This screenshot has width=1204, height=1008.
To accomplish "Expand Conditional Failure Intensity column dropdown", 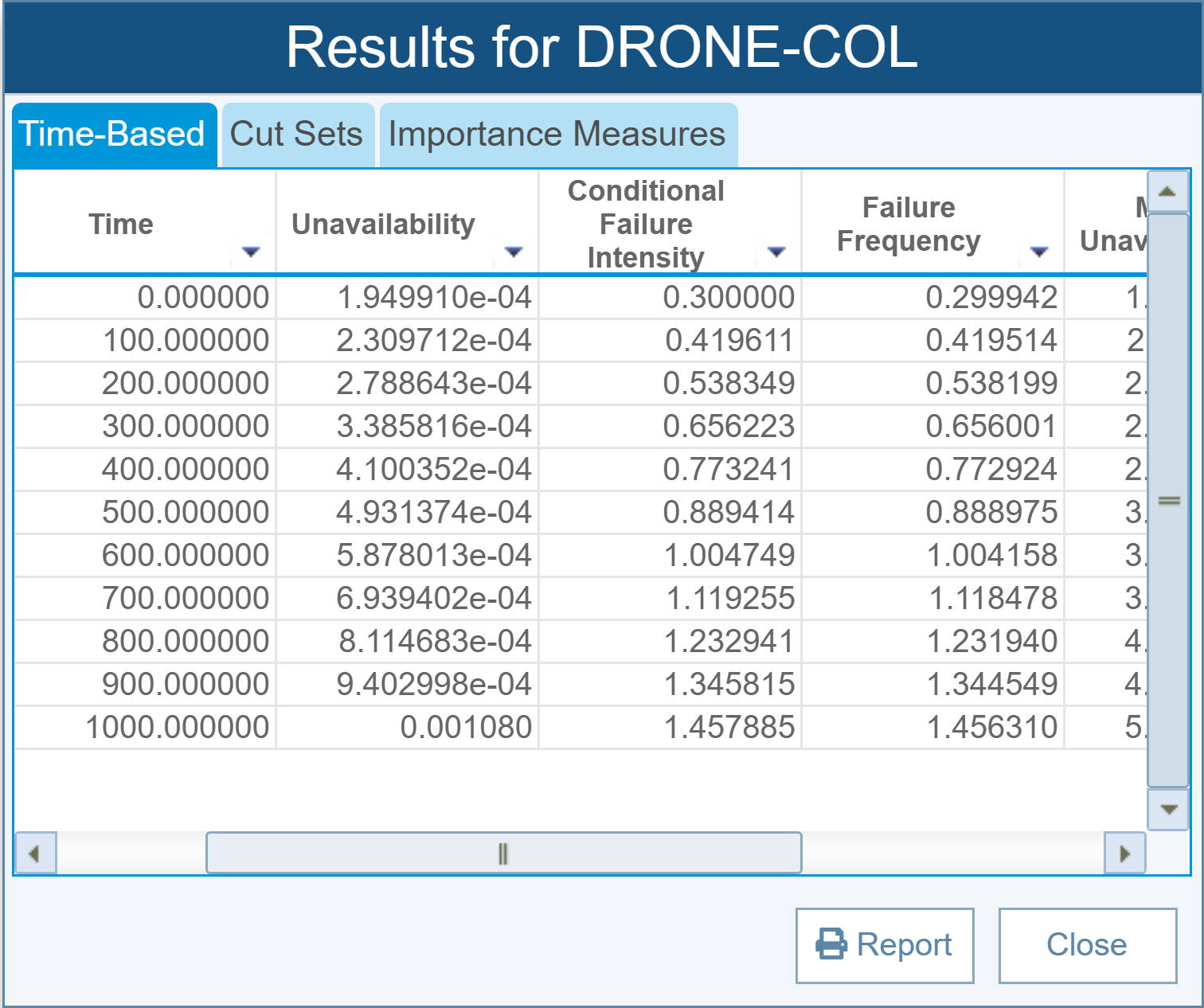I will pyautogui.click(x=776, y=252).
